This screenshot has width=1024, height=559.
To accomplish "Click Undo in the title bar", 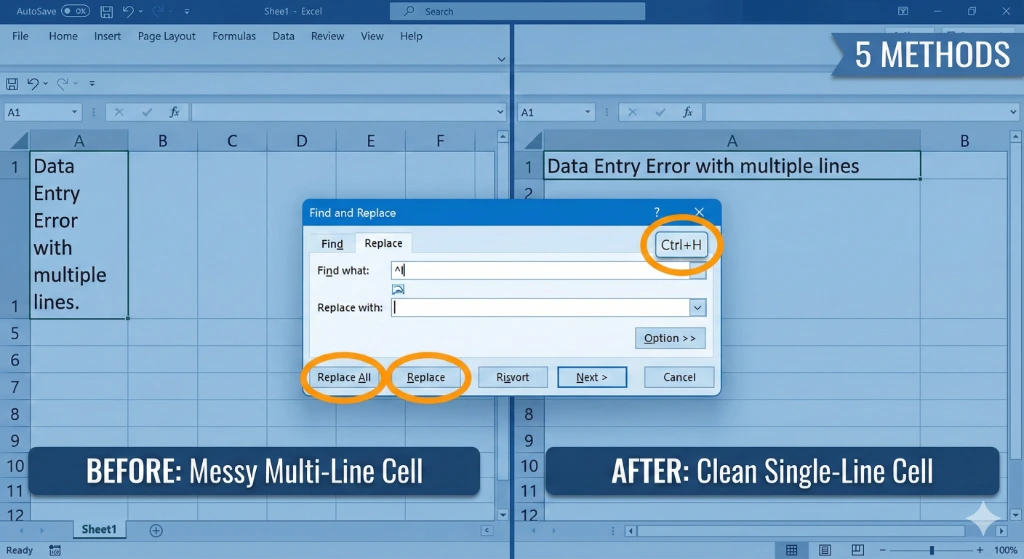I will [x=128, y=11].
